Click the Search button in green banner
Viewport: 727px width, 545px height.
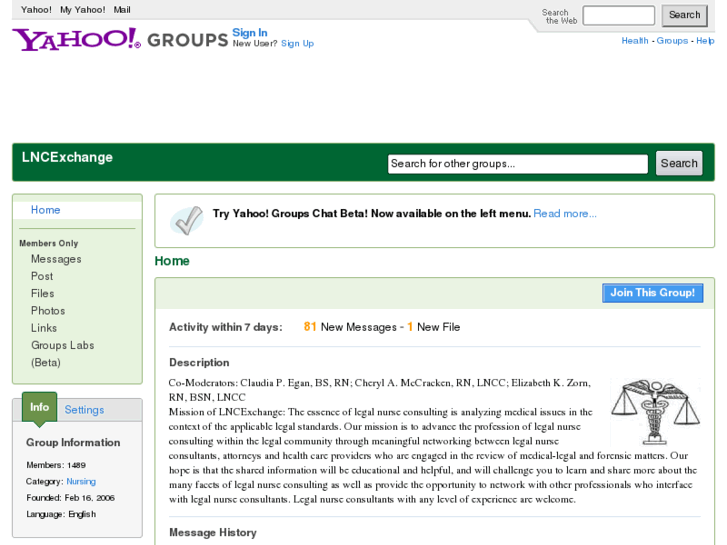tap(679, 163)
